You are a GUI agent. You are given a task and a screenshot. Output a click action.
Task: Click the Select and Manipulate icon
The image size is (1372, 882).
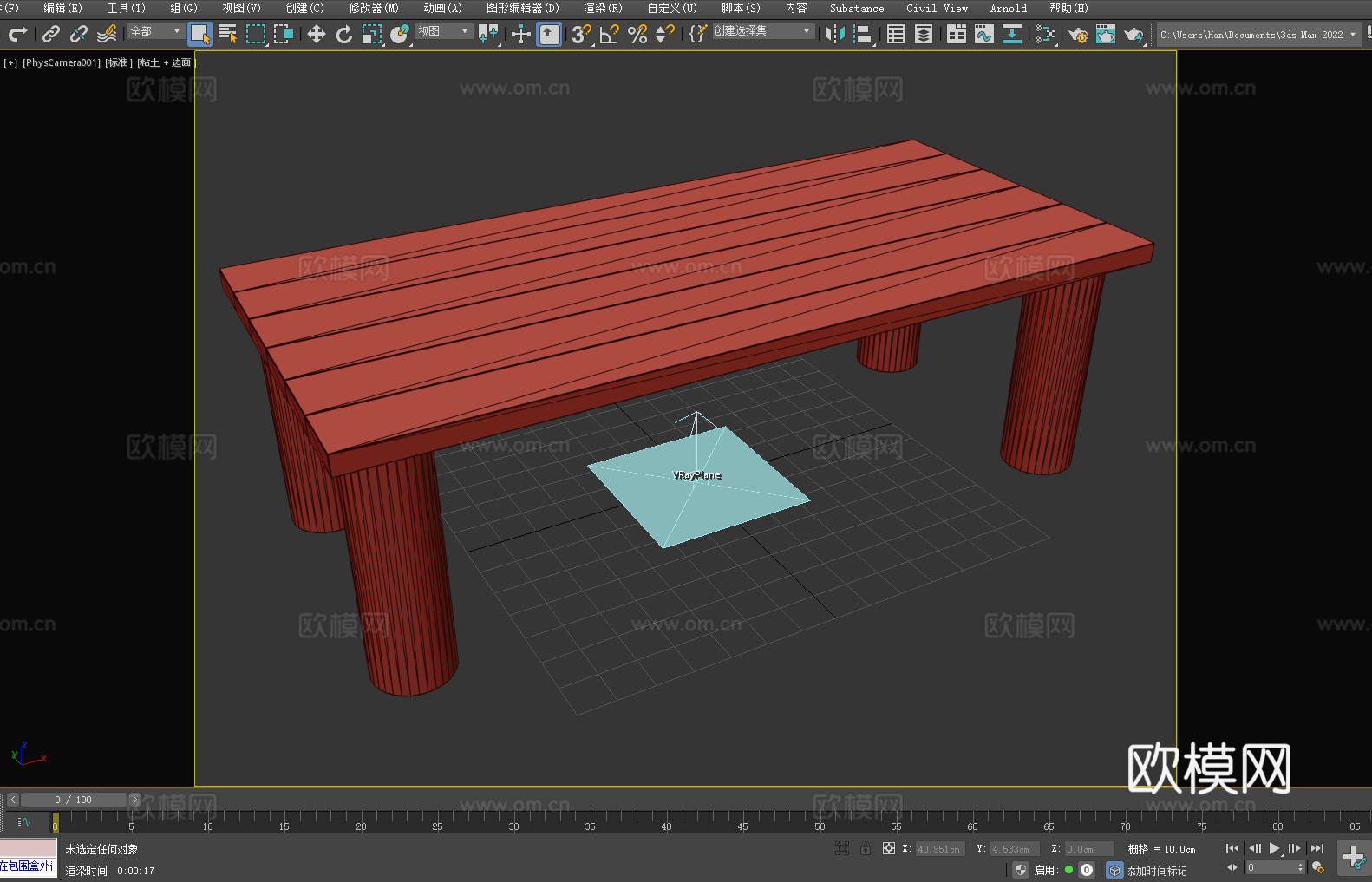(521, 34)
